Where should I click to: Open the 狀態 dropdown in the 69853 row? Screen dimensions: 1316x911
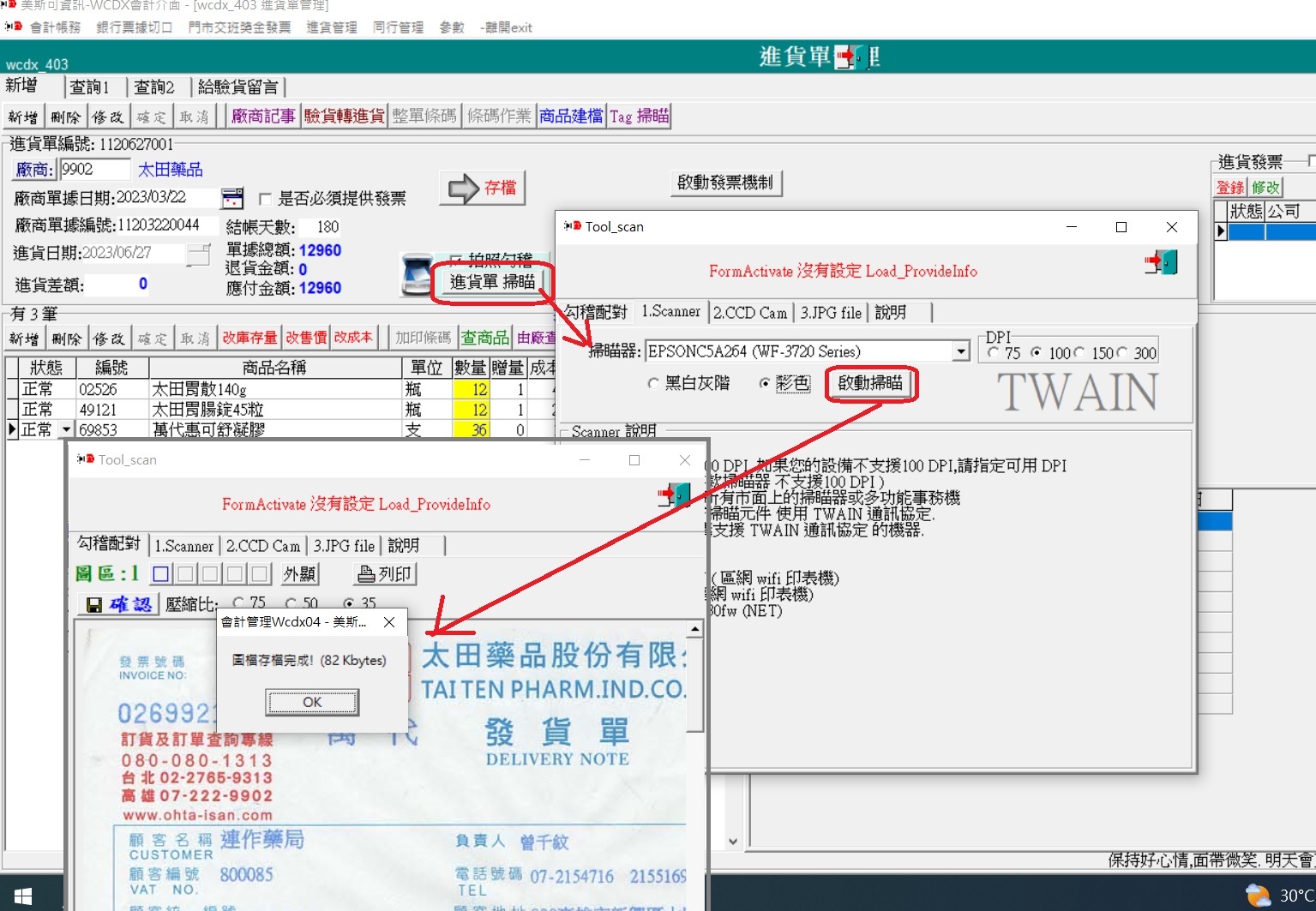tap(66, 429)
